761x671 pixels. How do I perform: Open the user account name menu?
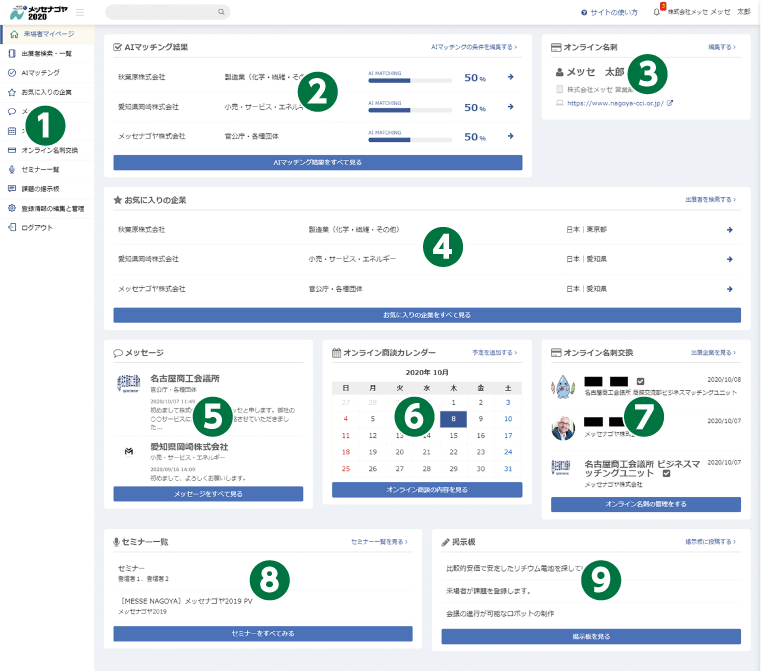708,12
